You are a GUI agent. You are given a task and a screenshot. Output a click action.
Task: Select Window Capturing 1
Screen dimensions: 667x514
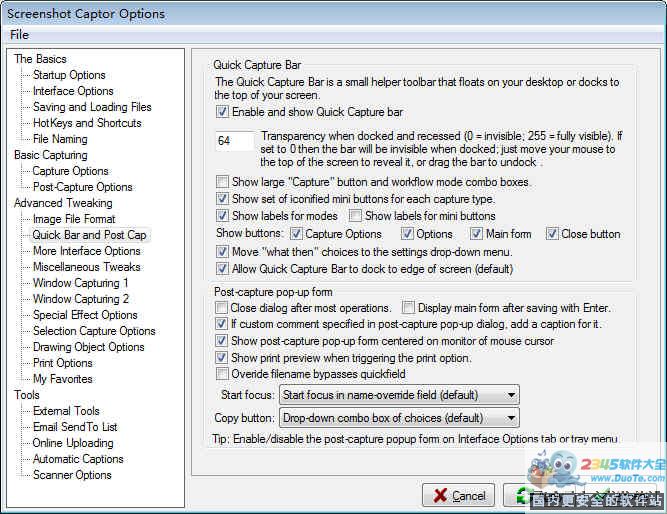click(x=80, y=283)
